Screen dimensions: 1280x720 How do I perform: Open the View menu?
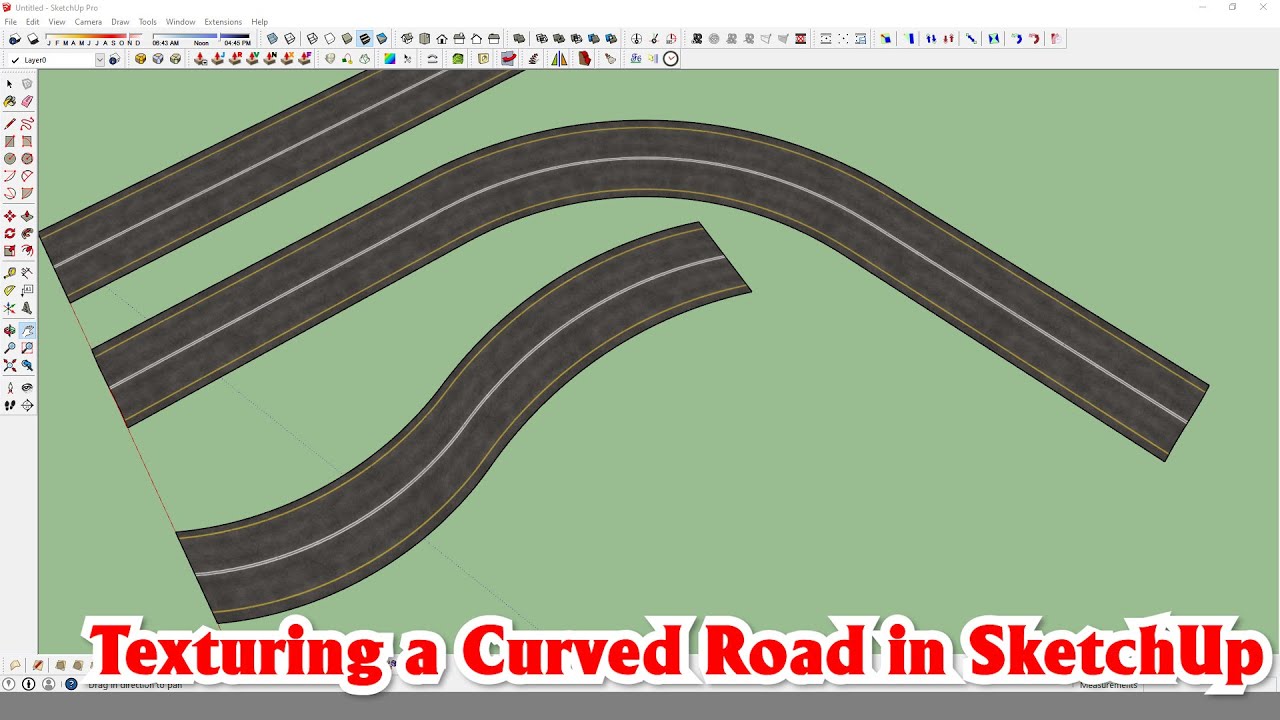(57, 22)
